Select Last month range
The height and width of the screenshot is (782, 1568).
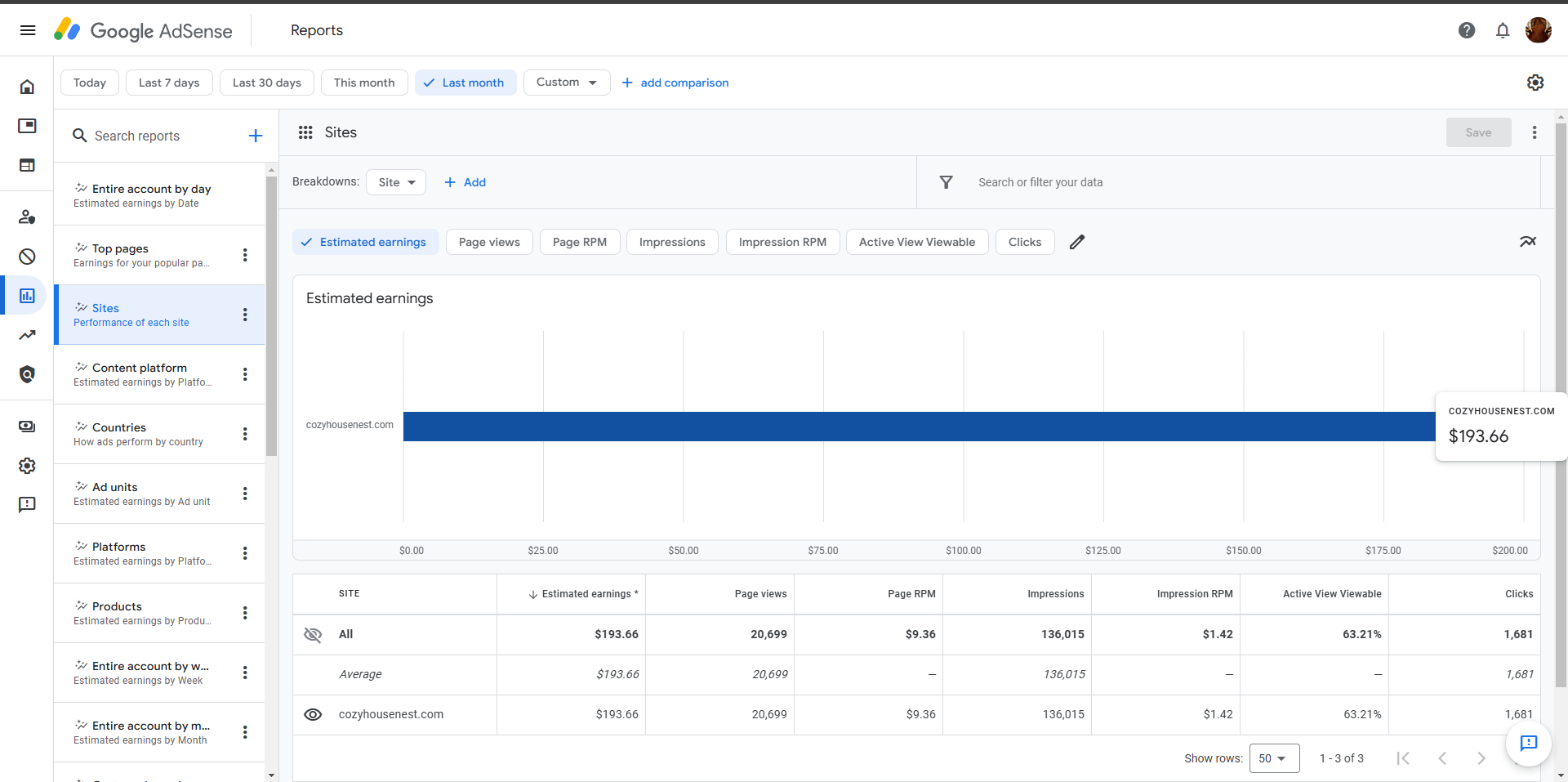465,83
